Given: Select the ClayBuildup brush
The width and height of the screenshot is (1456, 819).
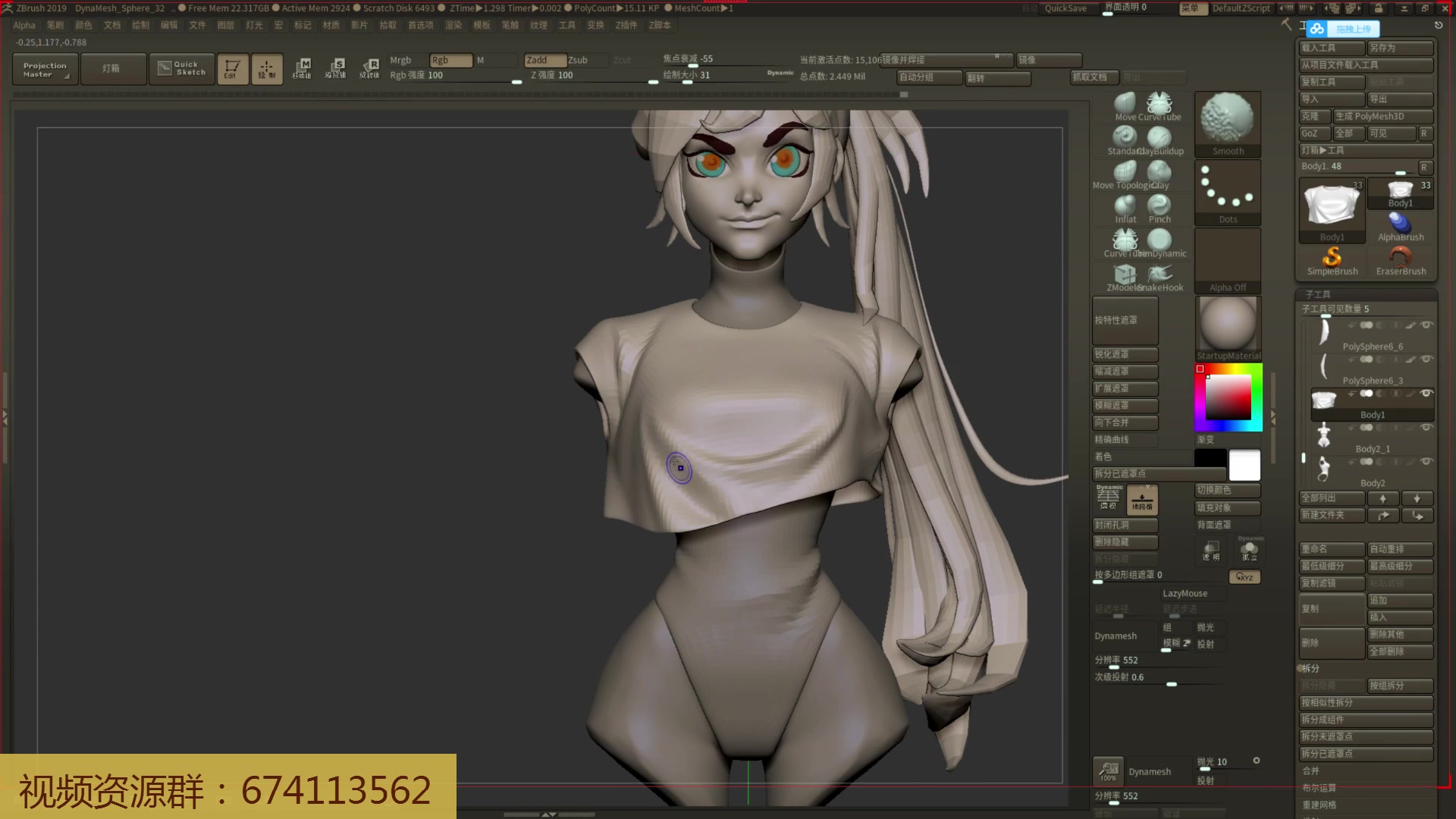Looking at the screenshot, I should point(1159,136).
